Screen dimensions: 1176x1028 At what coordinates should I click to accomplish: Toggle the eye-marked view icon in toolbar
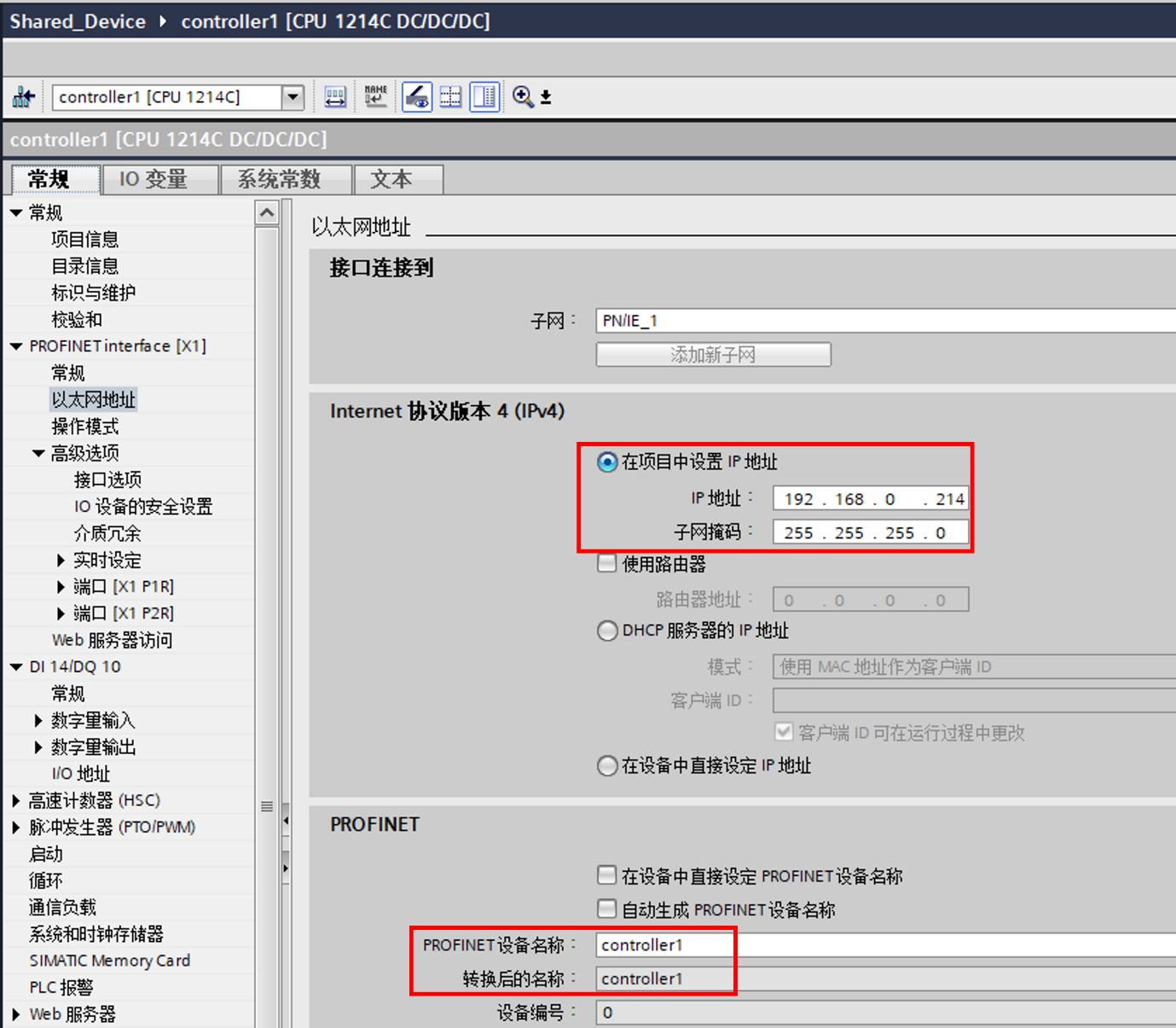tap(417, 96)
